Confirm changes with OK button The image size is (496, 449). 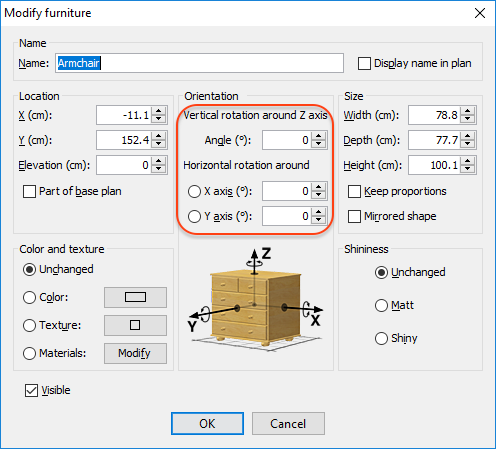207,423
